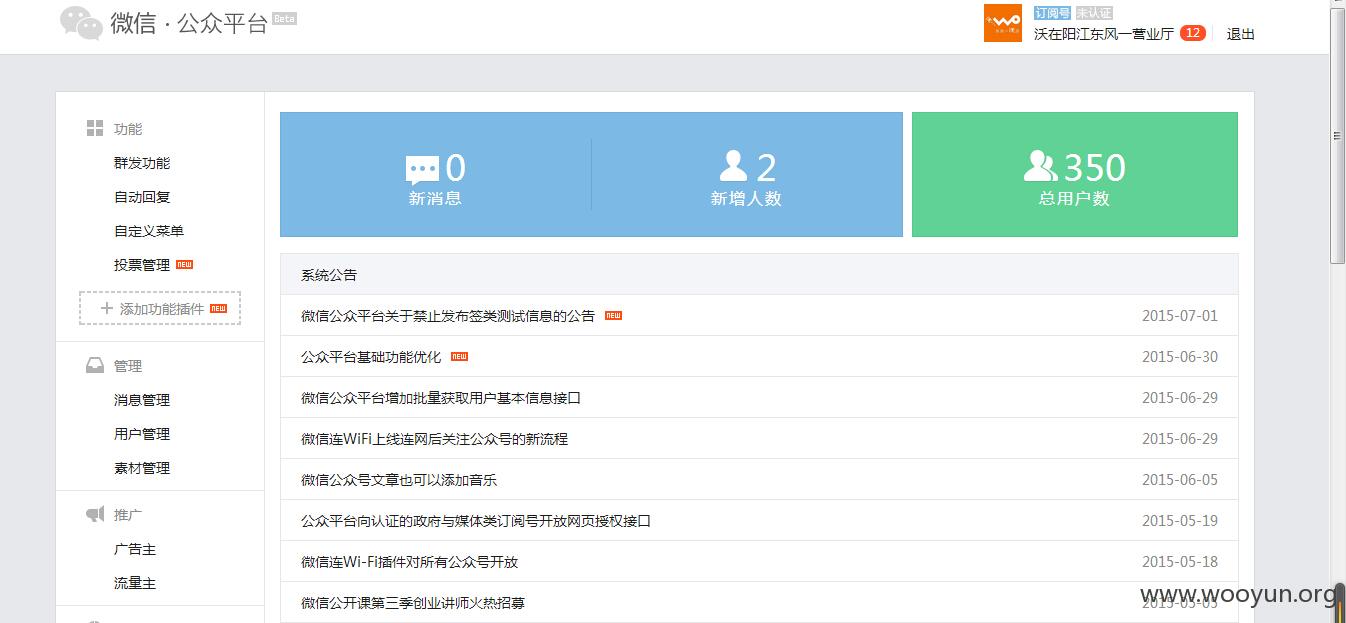
Task: Click the 管理 section heading
Action: tap(128, 366)
